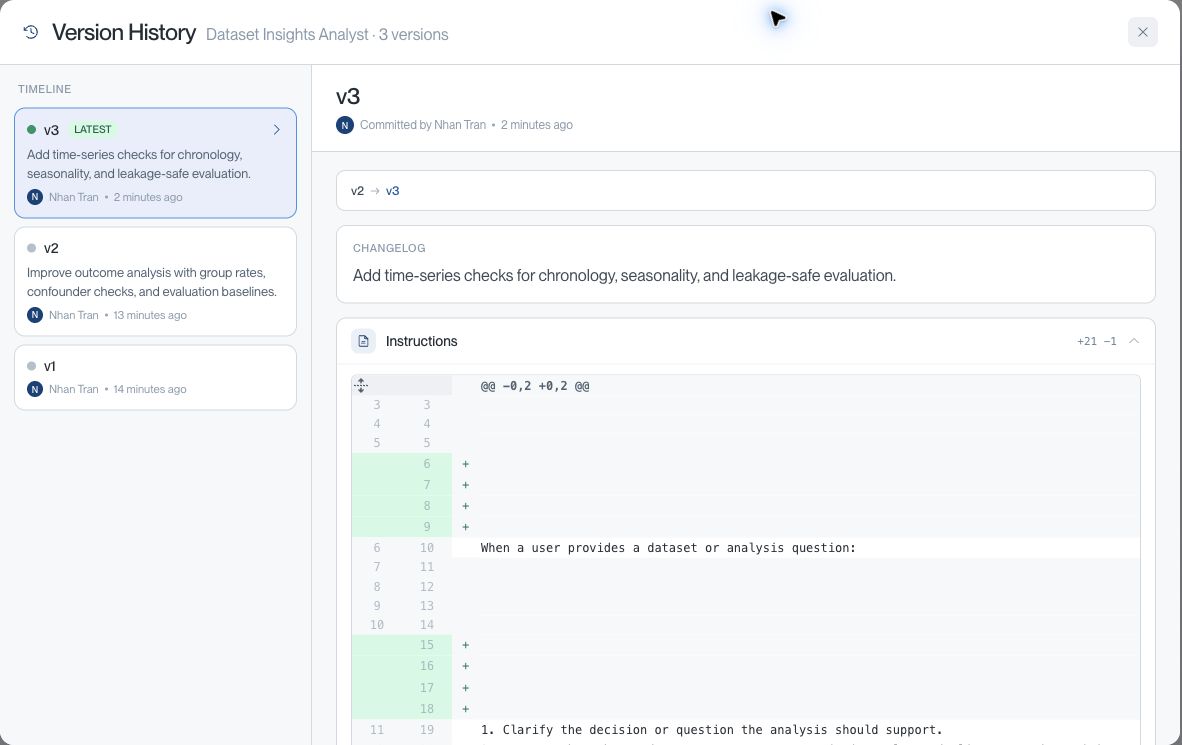Click the grey status dot on v2
The height and width of the screenshot is (745, 1182).
tap(32, 248)
